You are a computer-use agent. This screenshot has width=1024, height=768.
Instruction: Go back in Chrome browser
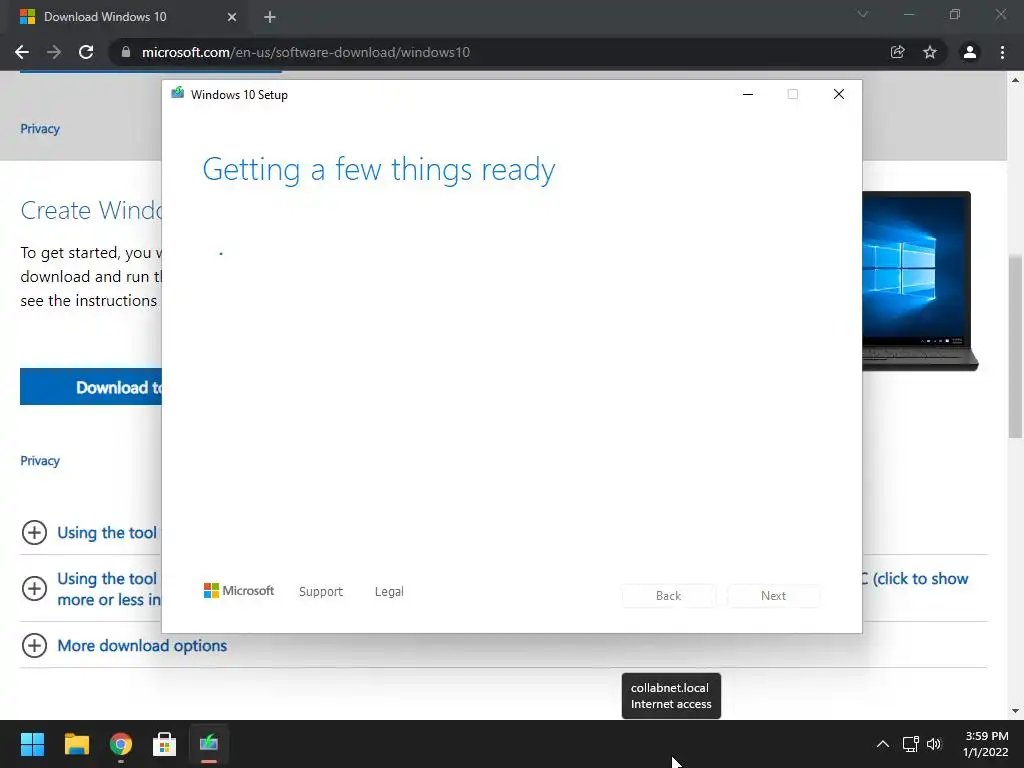pos(22,52)
